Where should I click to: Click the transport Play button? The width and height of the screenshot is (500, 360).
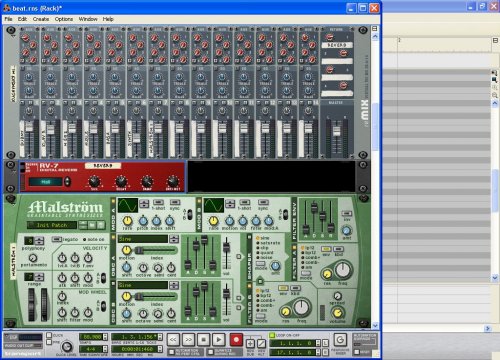(219, 340)
